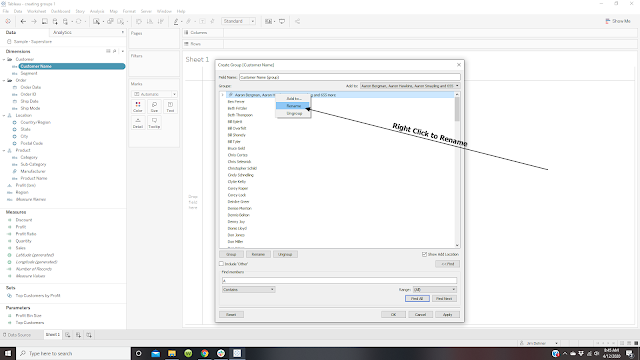Screen dimensions: 640x360
Task: Choose Add to... in the context menu
Action: 293,99
